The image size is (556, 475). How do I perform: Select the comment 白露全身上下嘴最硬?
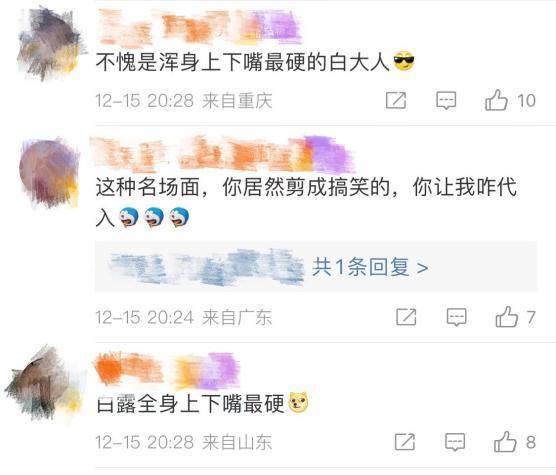(x=190, y=403)
